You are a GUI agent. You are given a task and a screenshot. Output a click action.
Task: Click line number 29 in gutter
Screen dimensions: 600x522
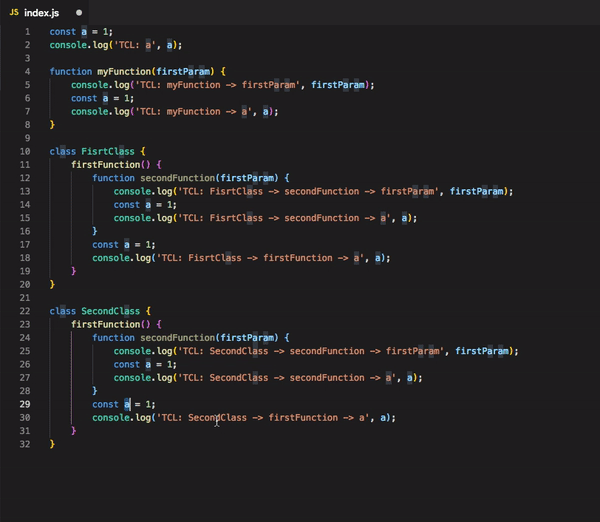(25, 404)
